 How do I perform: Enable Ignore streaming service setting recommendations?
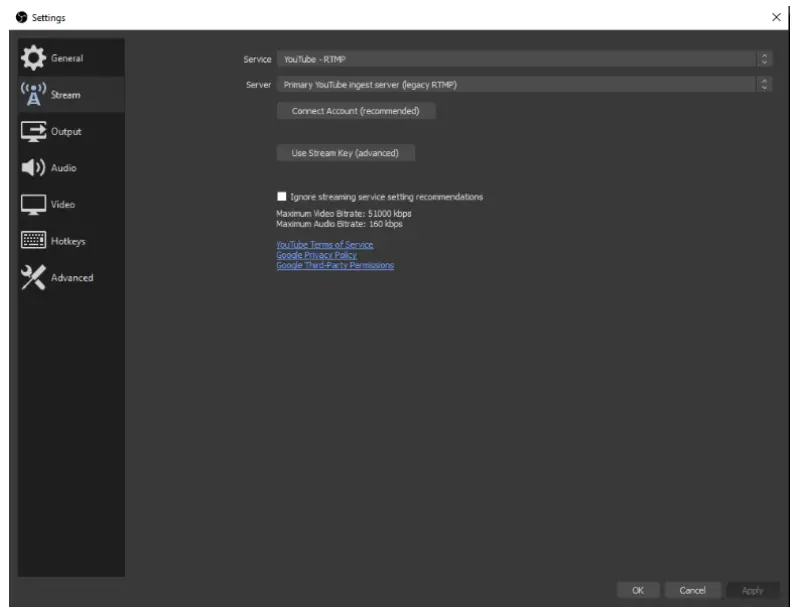(282, 197)
